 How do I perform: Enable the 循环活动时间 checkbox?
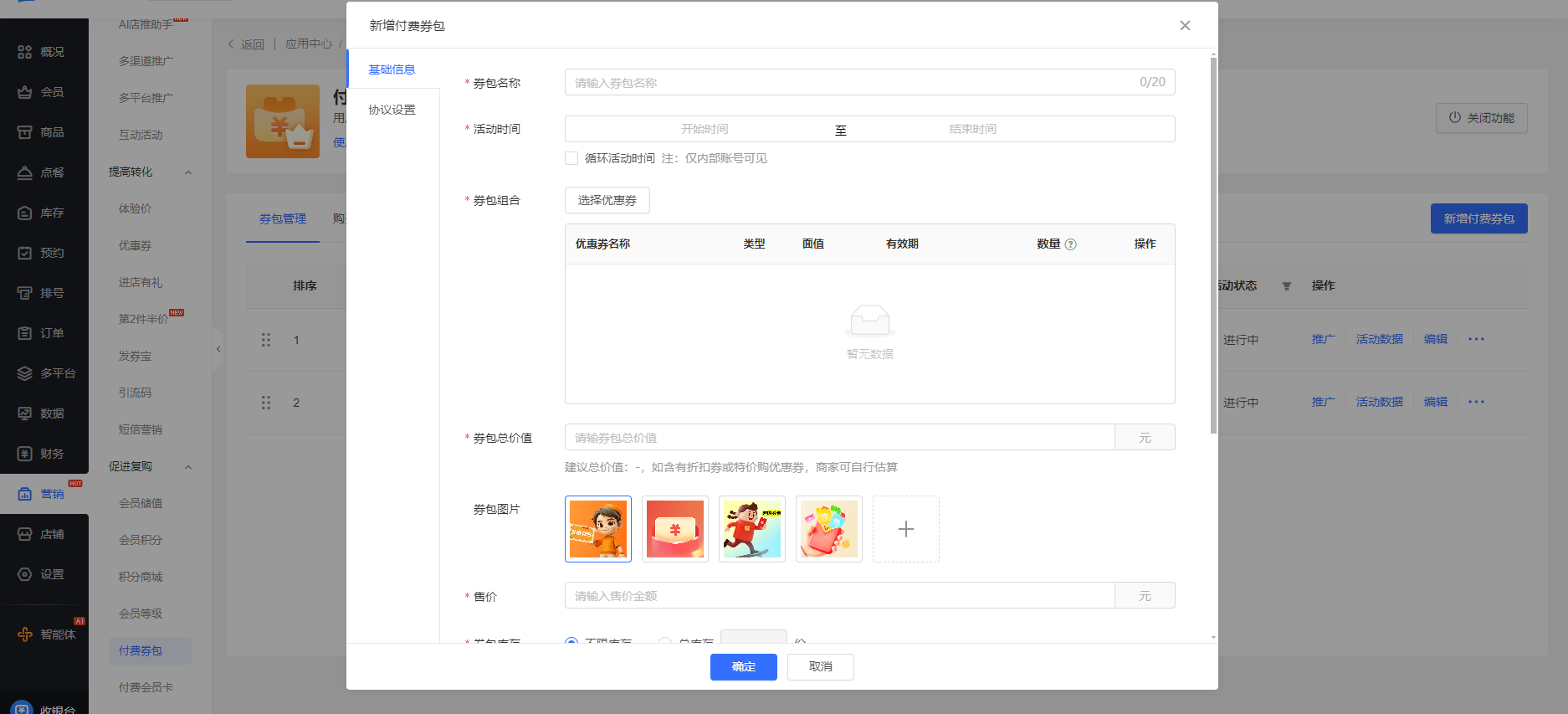(571, 158)
